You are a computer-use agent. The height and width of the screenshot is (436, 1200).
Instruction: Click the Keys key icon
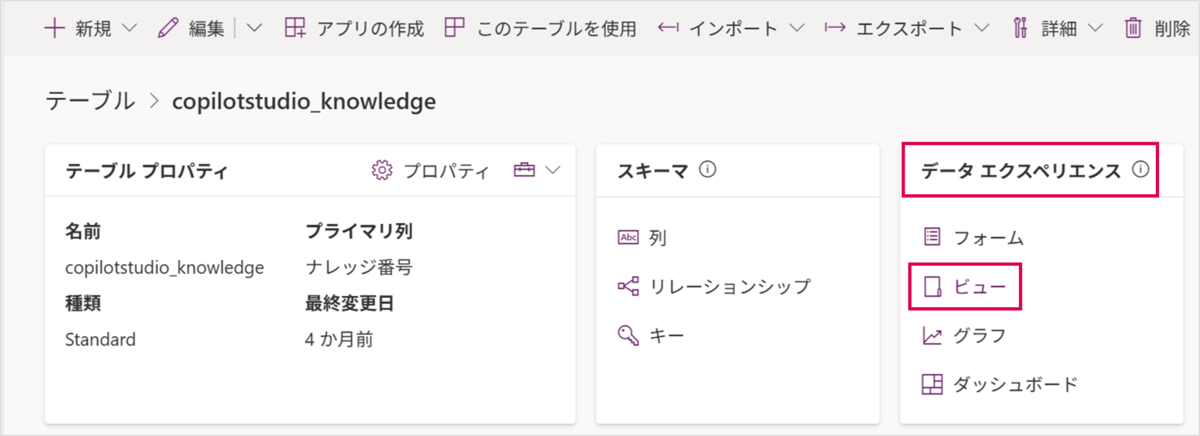(628, 335)
